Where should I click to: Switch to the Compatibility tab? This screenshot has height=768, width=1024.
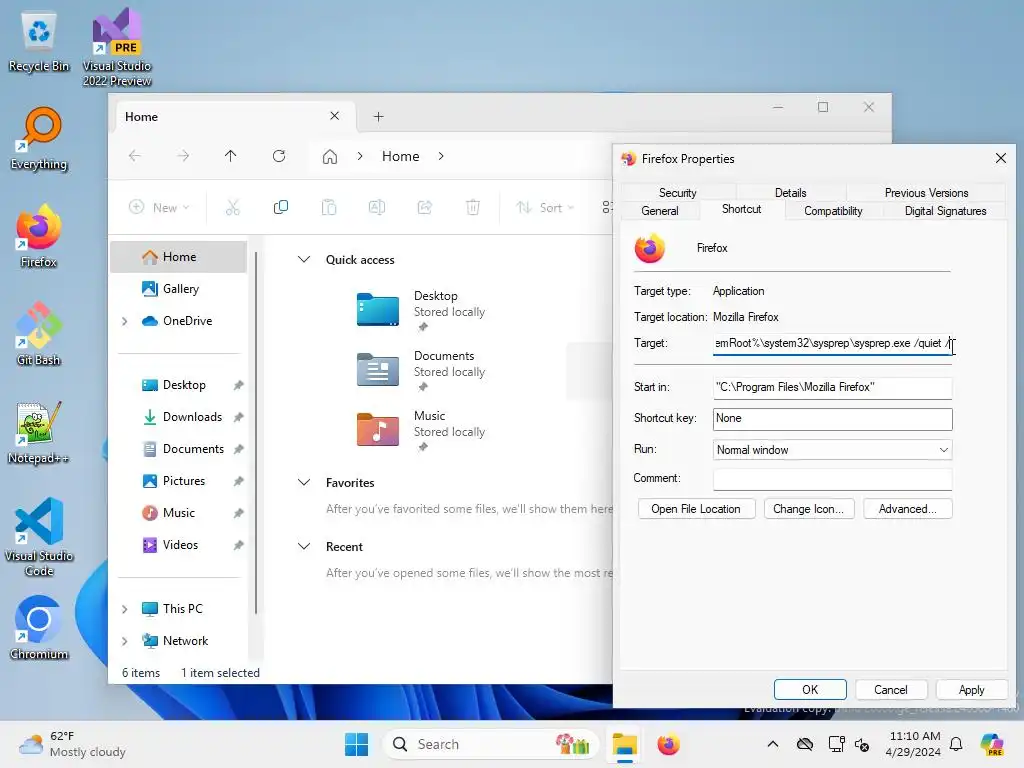pos(833,211)
